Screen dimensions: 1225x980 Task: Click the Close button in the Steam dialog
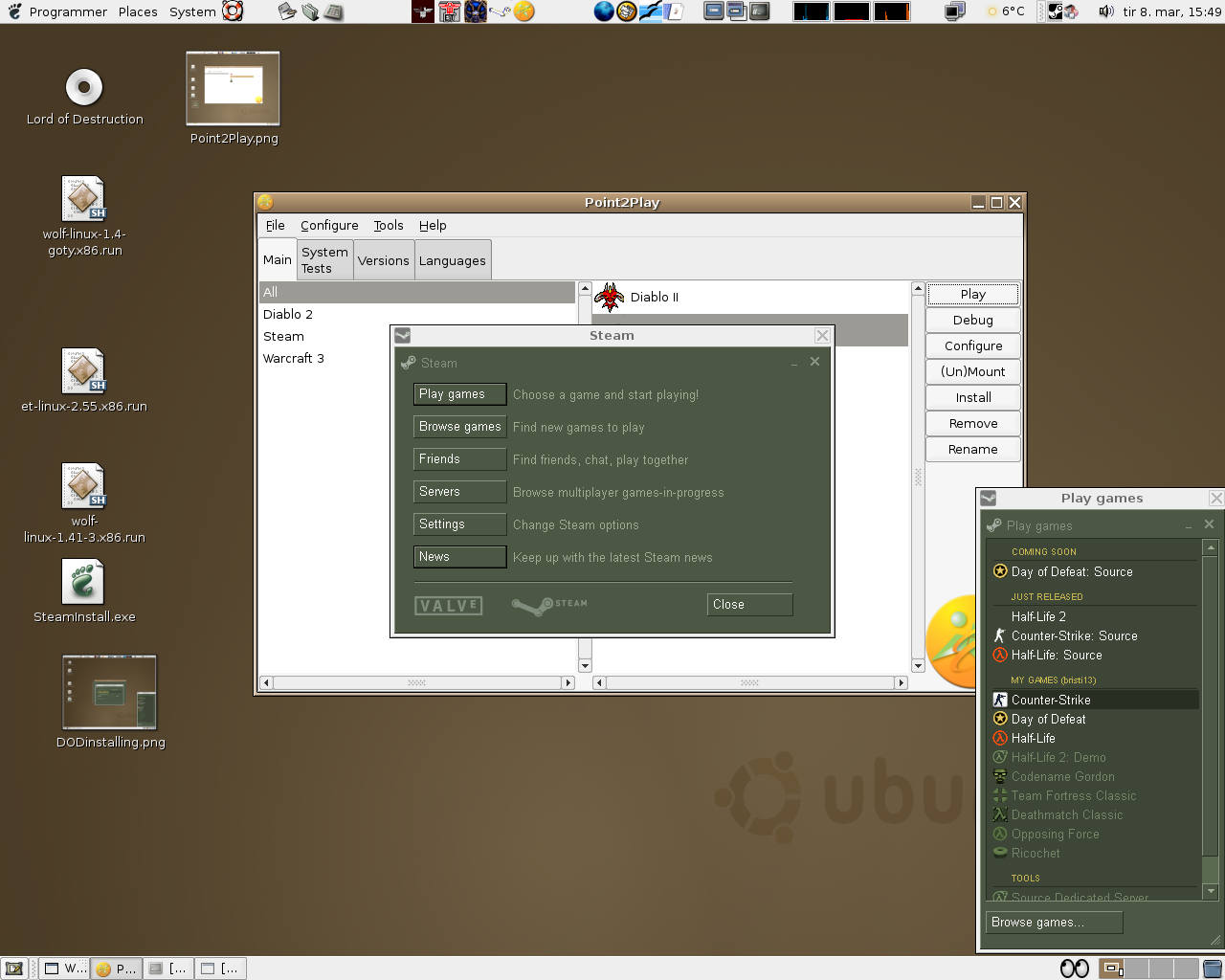[750, 605]
